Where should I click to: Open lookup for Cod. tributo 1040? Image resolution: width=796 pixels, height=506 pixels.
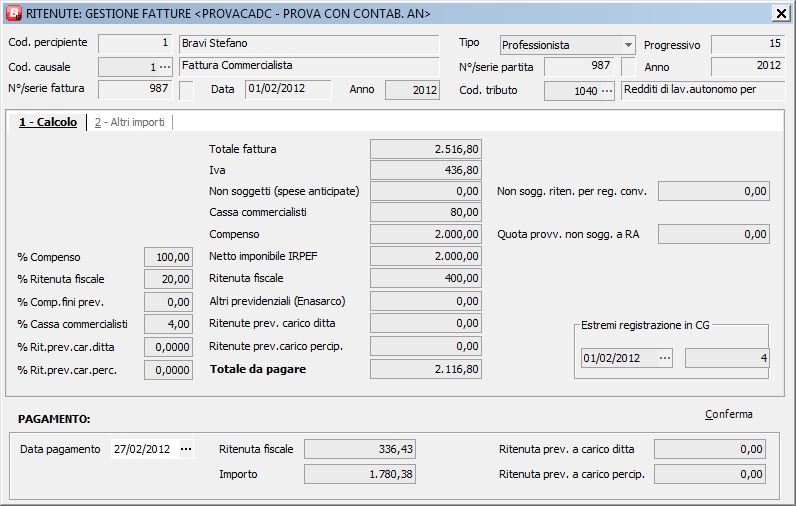pyautogui.click(x=606, y=91)
